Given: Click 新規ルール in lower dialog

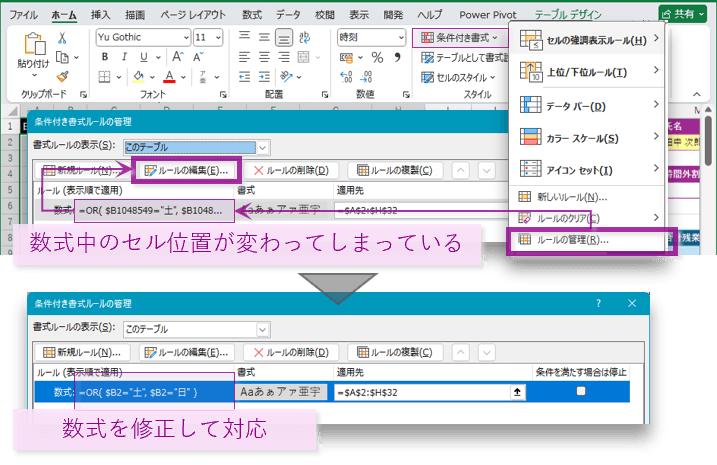Looking at the screenshot, I should 82,353.
